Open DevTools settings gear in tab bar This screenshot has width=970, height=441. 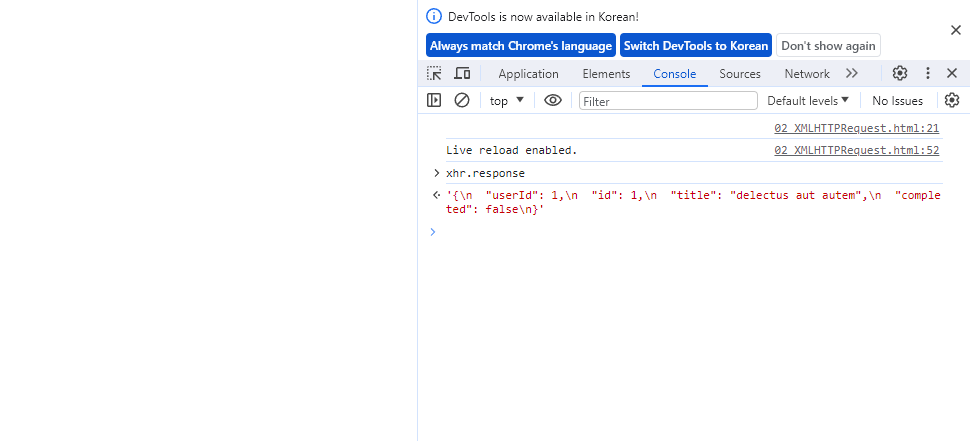point(899,74)
